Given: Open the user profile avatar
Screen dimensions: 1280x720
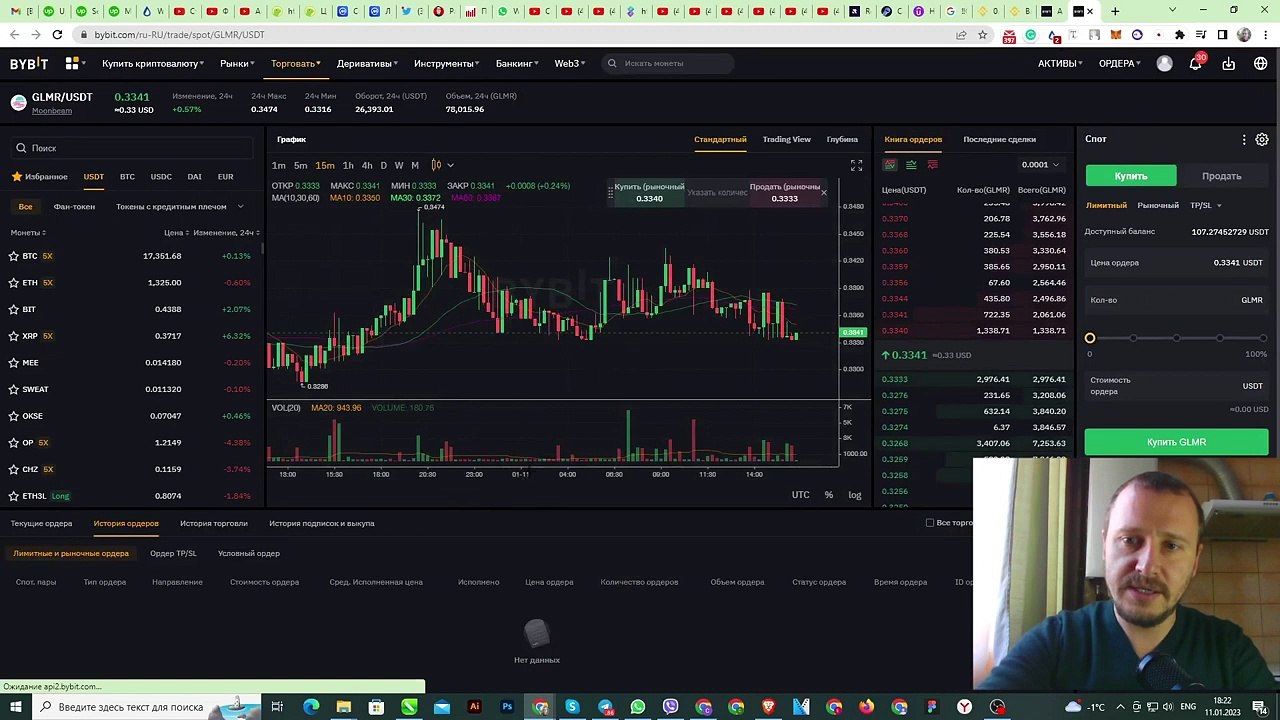Looking at the screenshot, I should (1164, 63).
